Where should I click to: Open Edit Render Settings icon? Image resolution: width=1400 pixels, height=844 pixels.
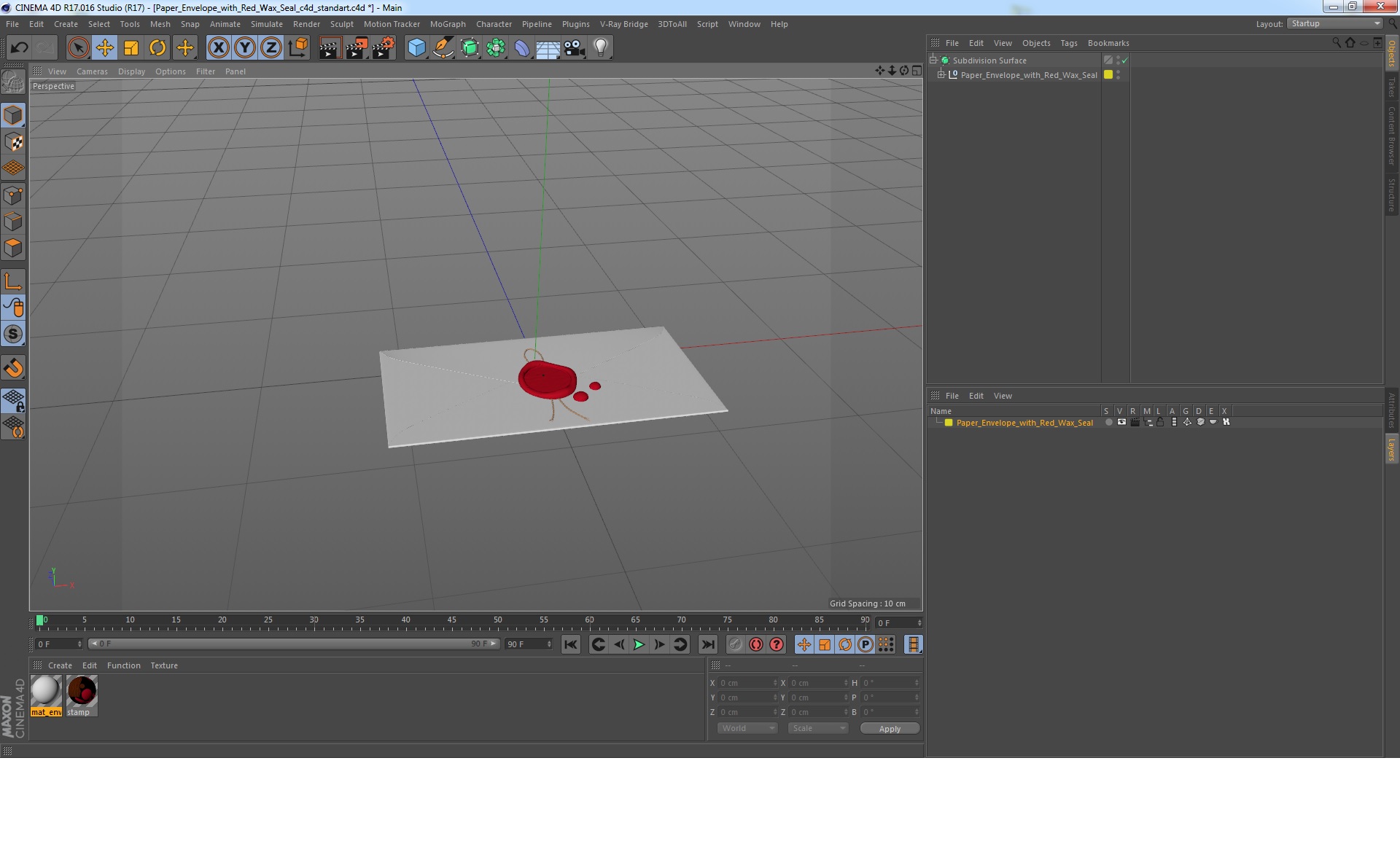click(384, 48)
